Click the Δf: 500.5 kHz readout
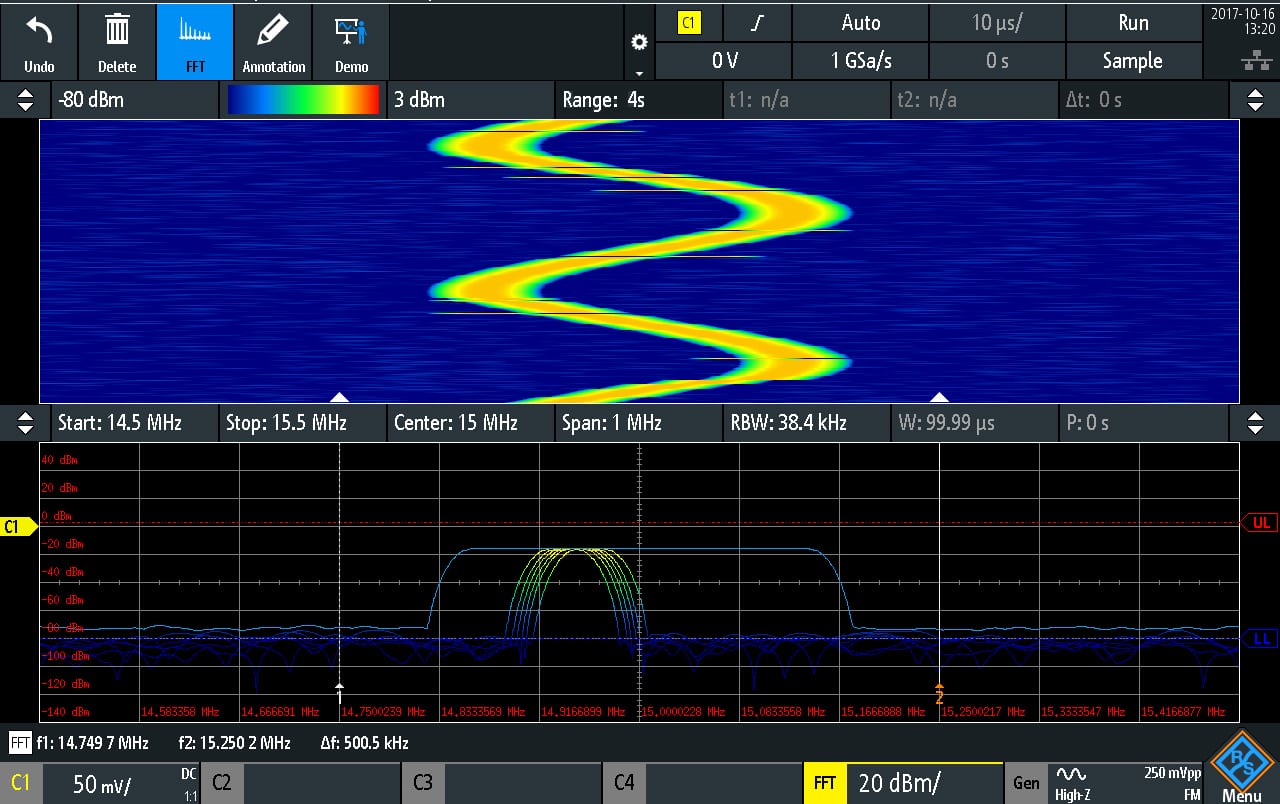This screenshot has width=1280, height=804. [364, 743]
